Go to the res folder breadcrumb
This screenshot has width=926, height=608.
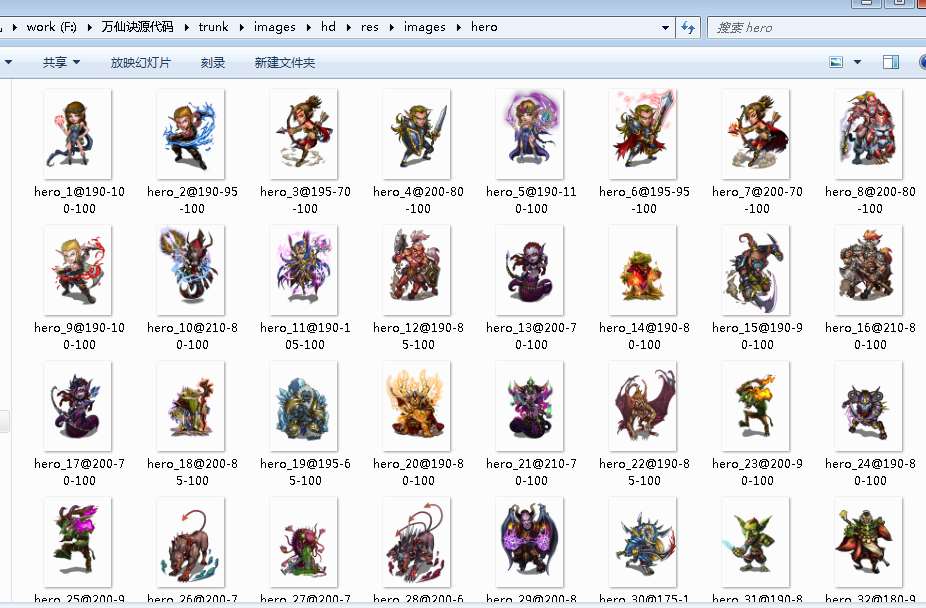coord(370,27)
